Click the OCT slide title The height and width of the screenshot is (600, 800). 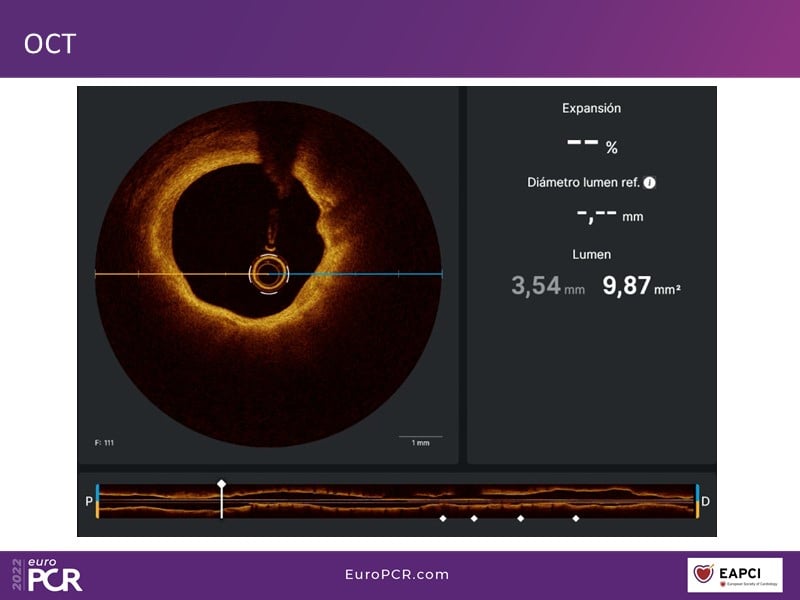[50, 43]
